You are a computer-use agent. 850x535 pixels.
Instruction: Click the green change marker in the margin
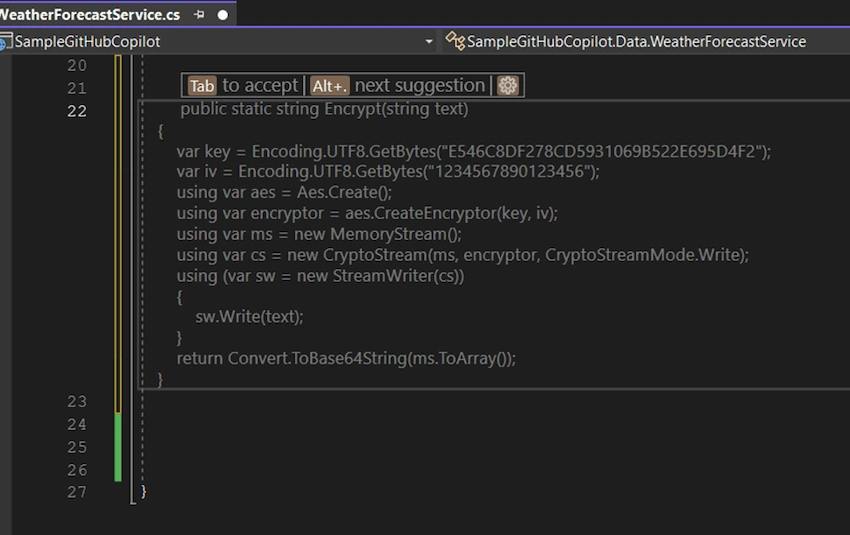pyautogui.click(x=118, y=447)
